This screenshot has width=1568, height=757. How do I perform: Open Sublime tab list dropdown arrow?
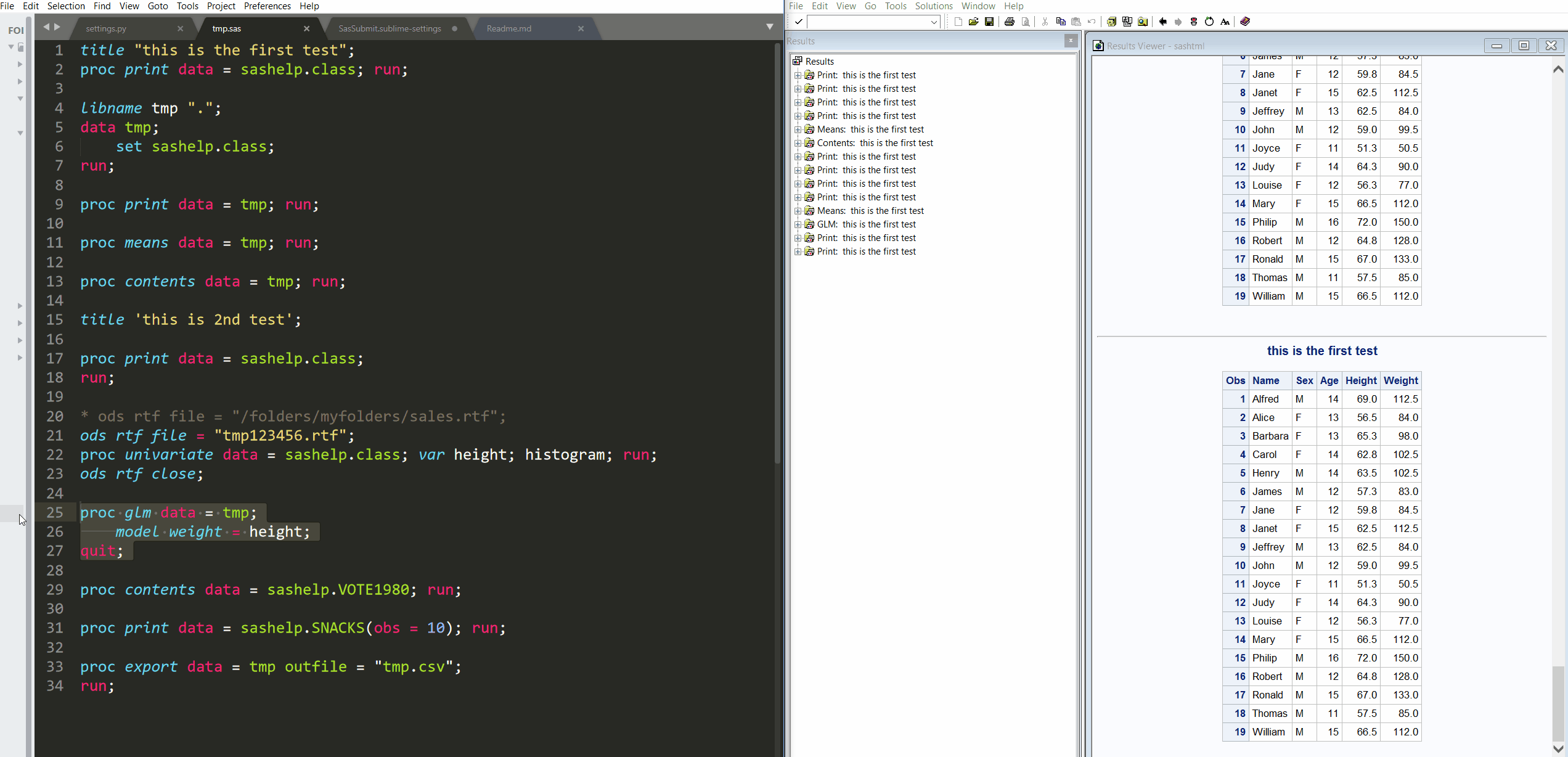tap(770, 27)
